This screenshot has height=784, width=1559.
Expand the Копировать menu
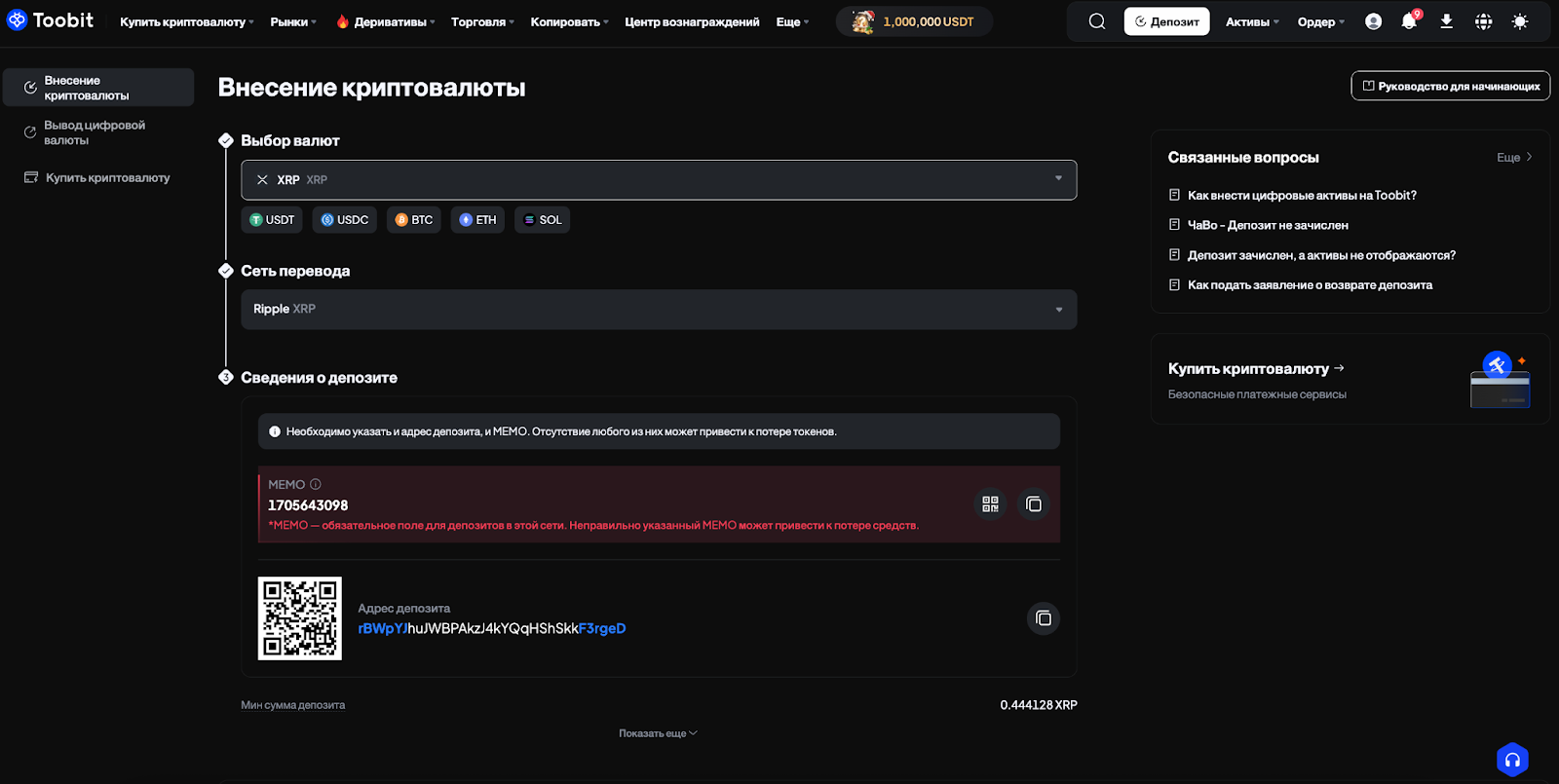click(x=570, y=21)
